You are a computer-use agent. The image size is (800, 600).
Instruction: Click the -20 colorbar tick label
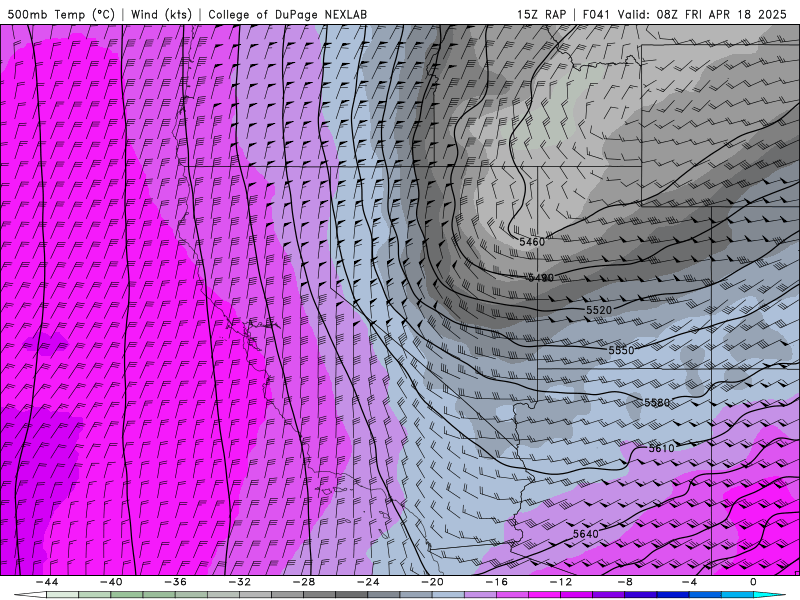(433, 582)
